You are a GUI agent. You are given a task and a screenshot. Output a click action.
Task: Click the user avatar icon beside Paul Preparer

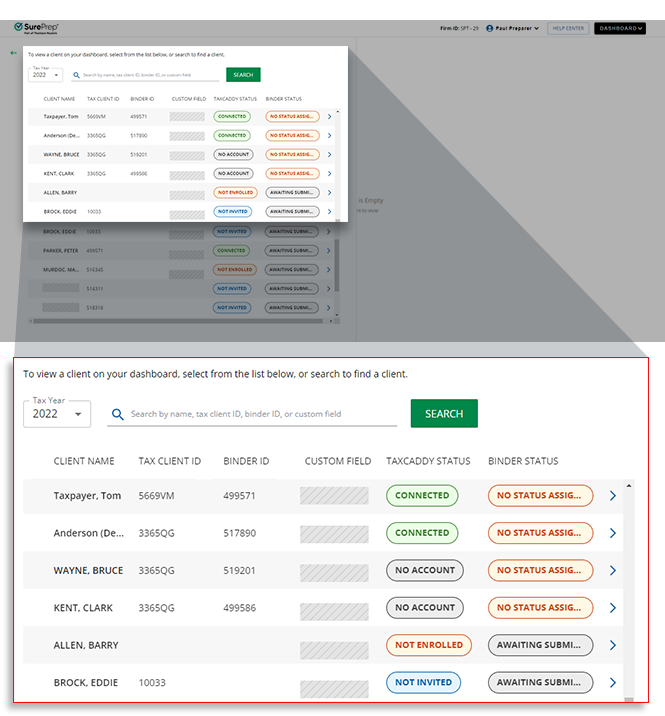tap(490, 28)
